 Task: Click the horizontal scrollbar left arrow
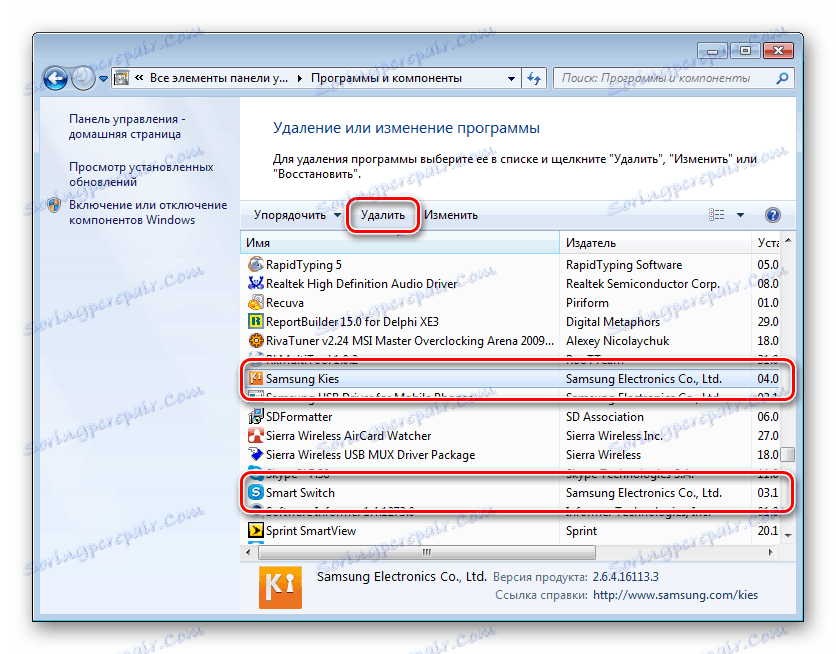click(x=248, y=552)
